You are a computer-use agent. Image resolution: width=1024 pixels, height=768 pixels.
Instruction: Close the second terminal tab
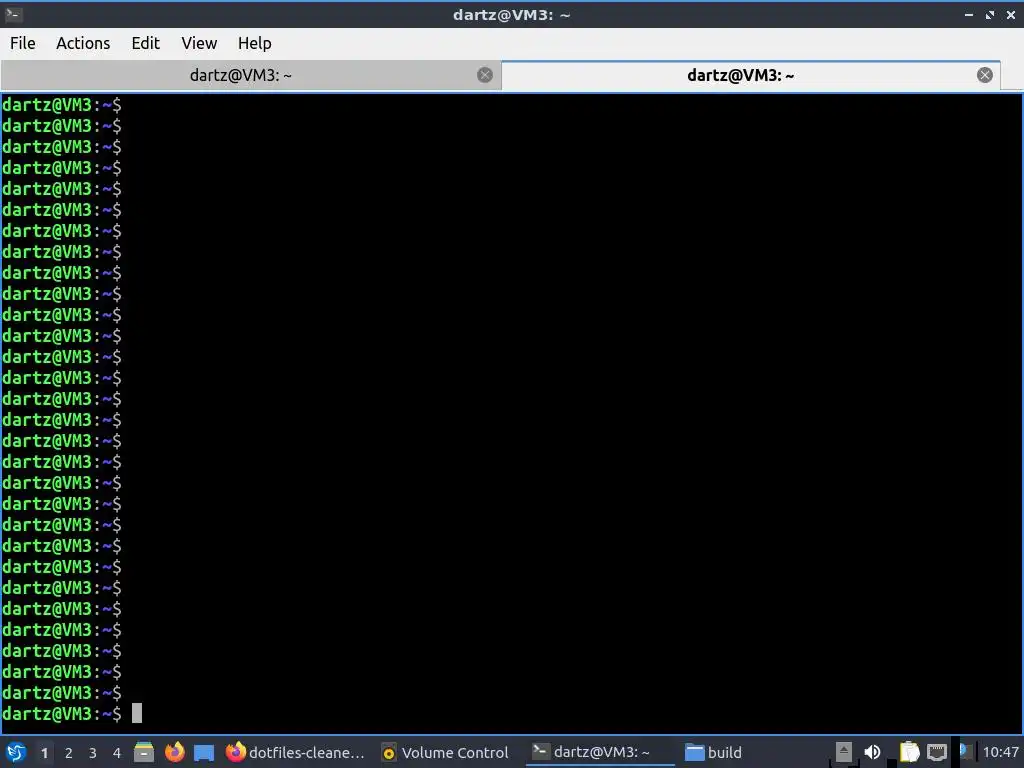[985, 75]
